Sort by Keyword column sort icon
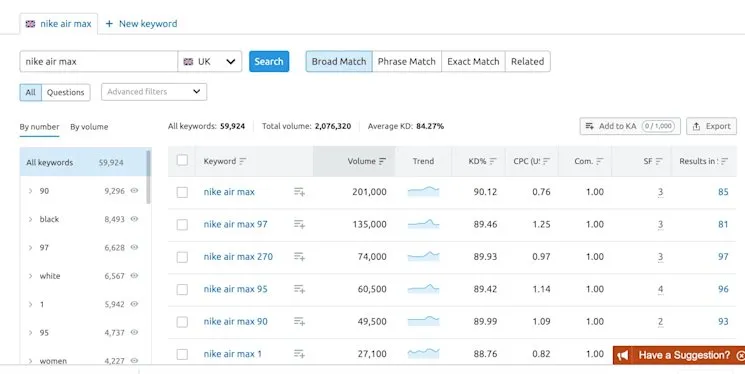Screen dimensions: 745x374 pyautogui.click(x=243, y=162)
